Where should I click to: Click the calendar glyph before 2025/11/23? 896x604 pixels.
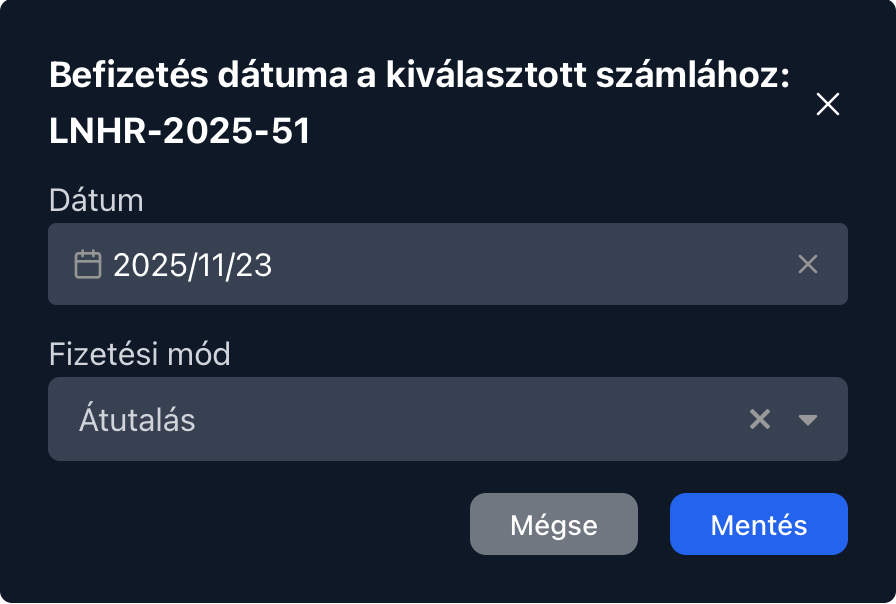[89, 264]
